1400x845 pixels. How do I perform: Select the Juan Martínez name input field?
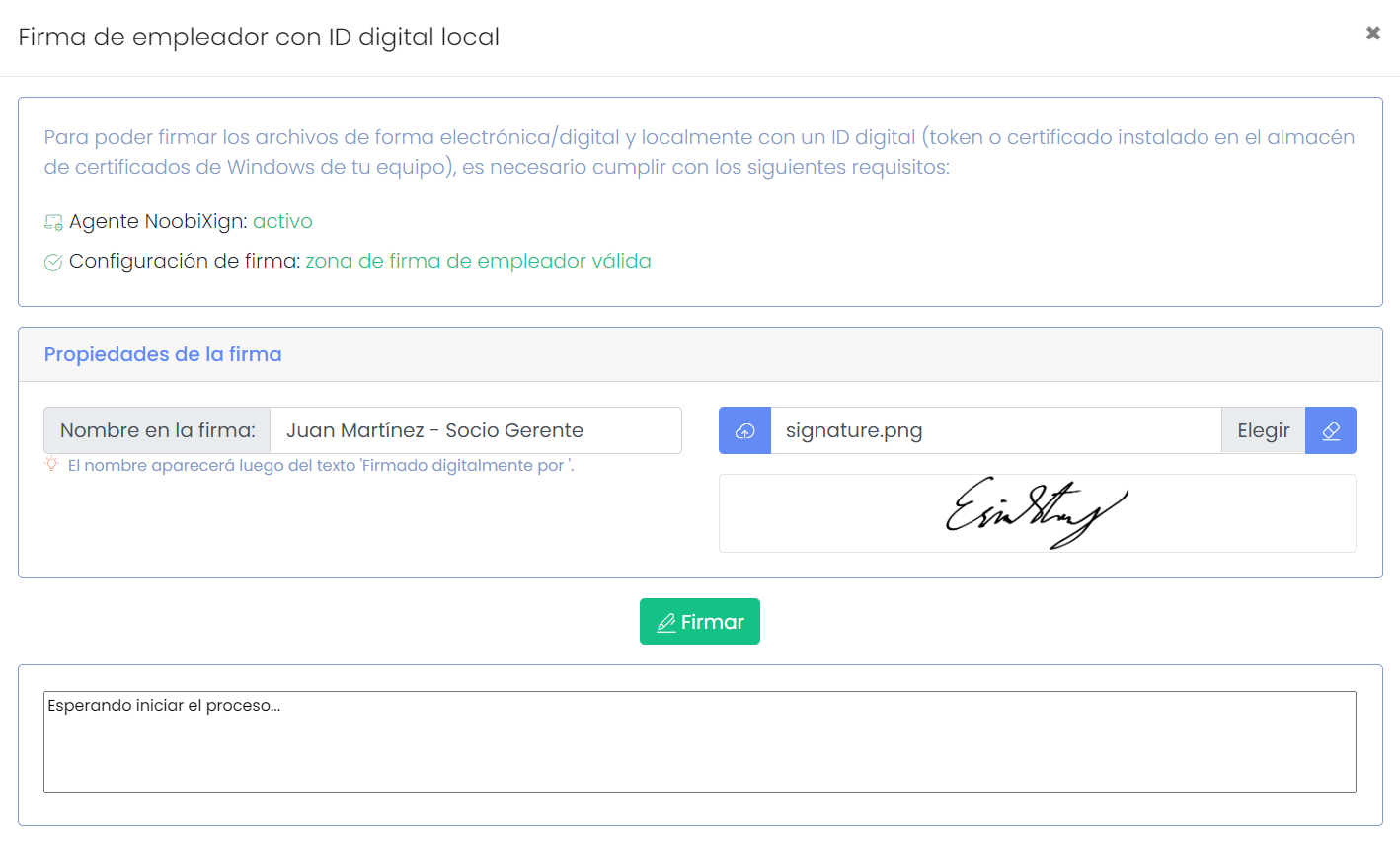tap(474, 430)
